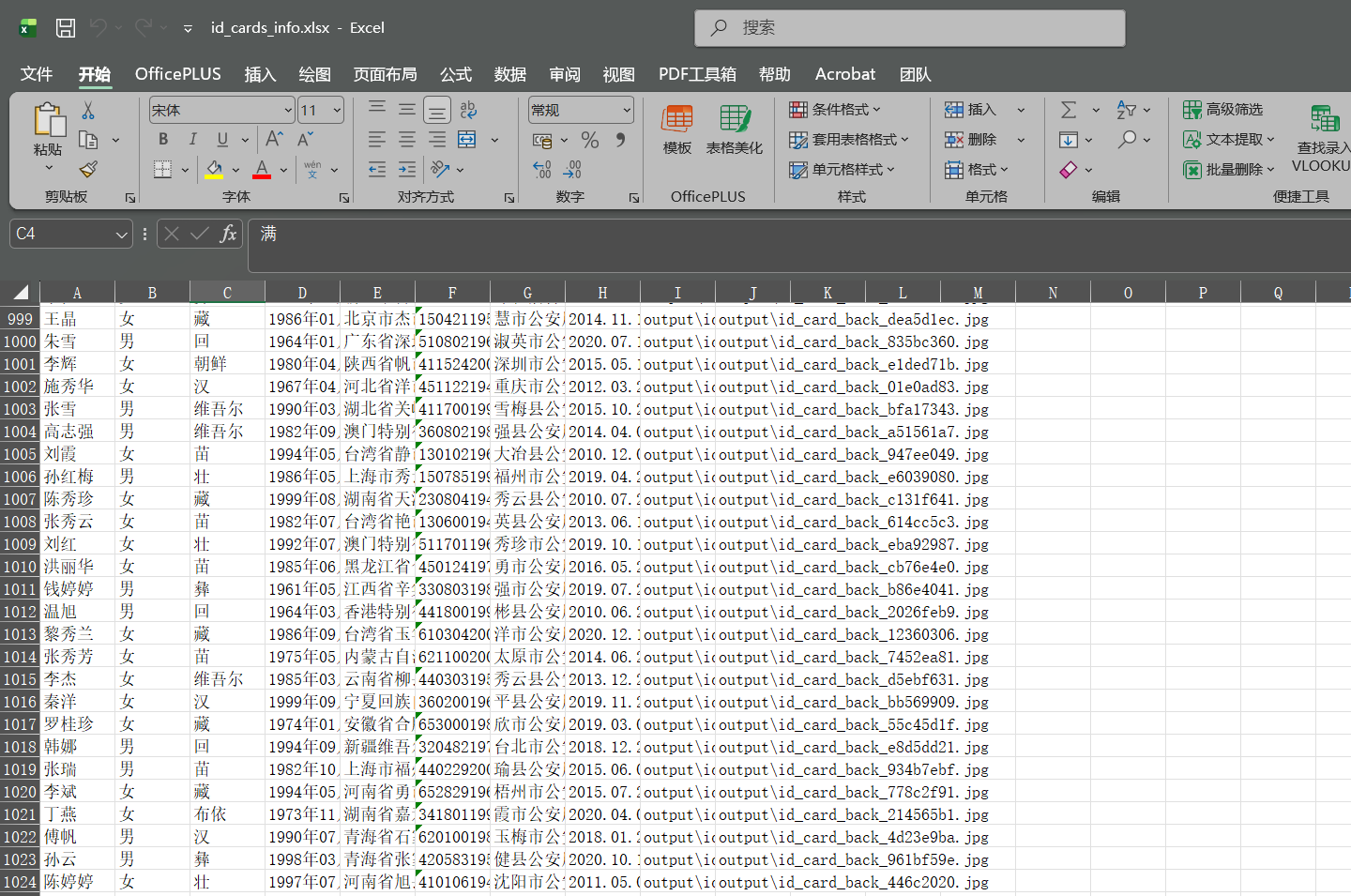Click the Copy icon in clipboard group
Image resolution: width=1351 pixels, height=896 pixels.
88,141
